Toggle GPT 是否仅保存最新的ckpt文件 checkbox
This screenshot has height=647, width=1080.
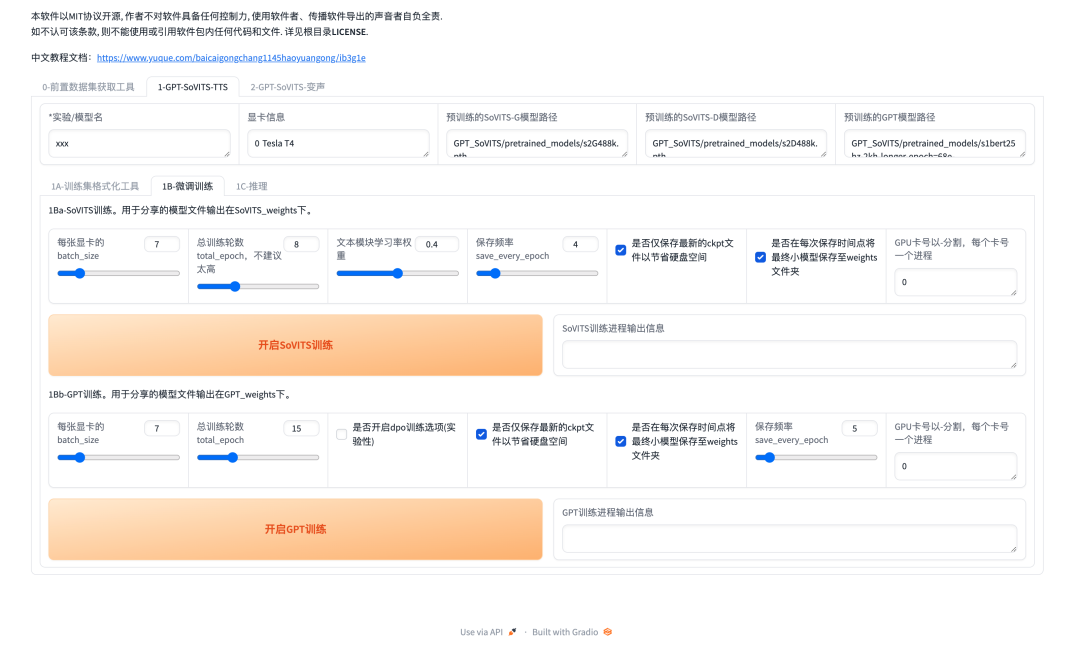pos(481,434)
